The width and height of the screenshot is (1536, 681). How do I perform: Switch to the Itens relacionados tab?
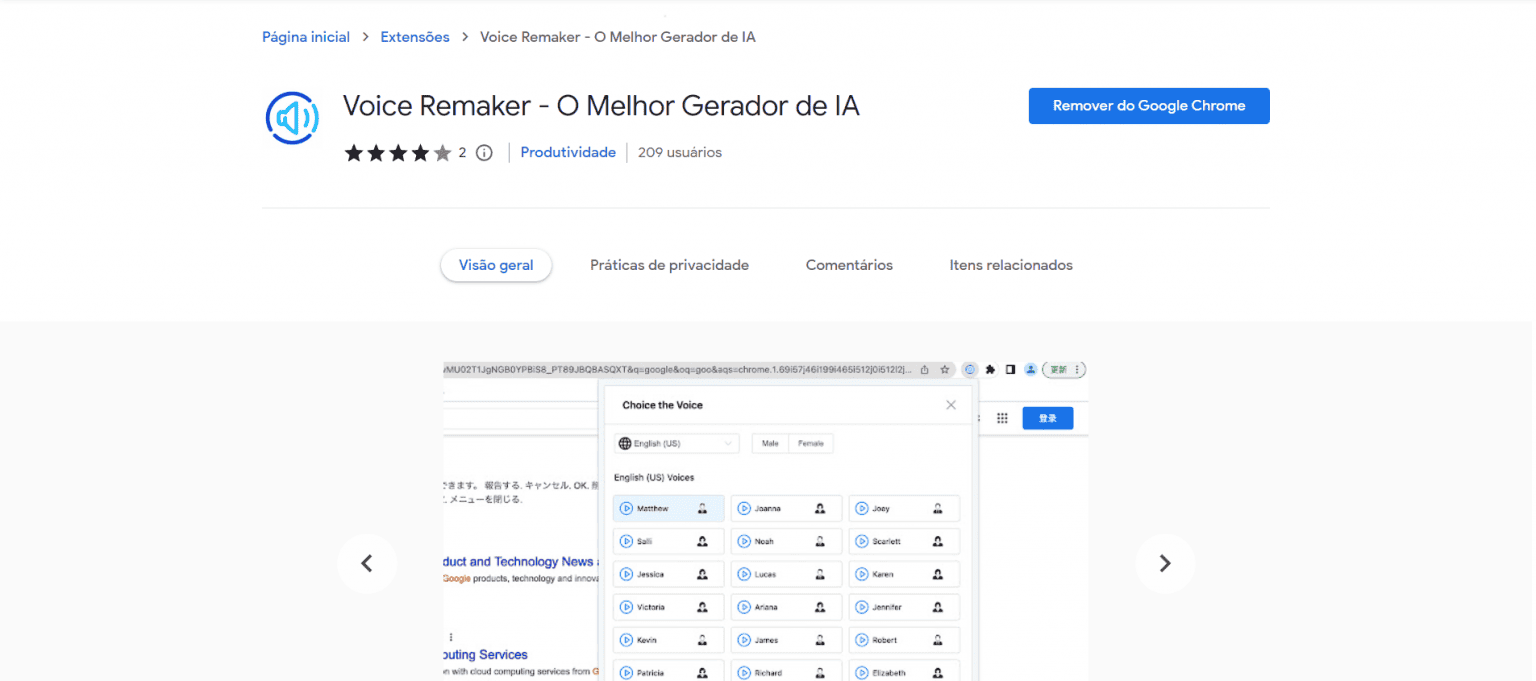(x=1010, y=264)
